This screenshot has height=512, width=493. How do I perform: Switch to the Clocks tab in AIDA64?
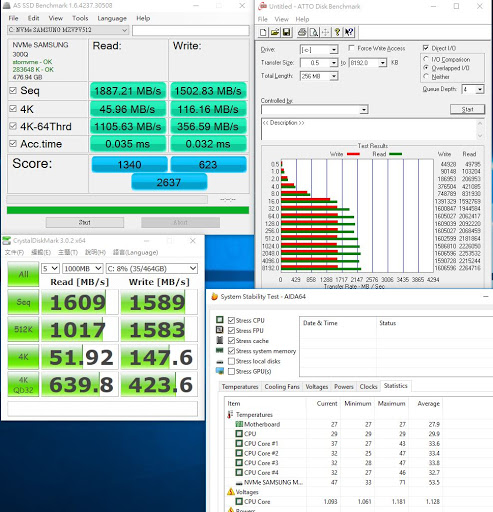pyautogui.click(x=368, y=387)
